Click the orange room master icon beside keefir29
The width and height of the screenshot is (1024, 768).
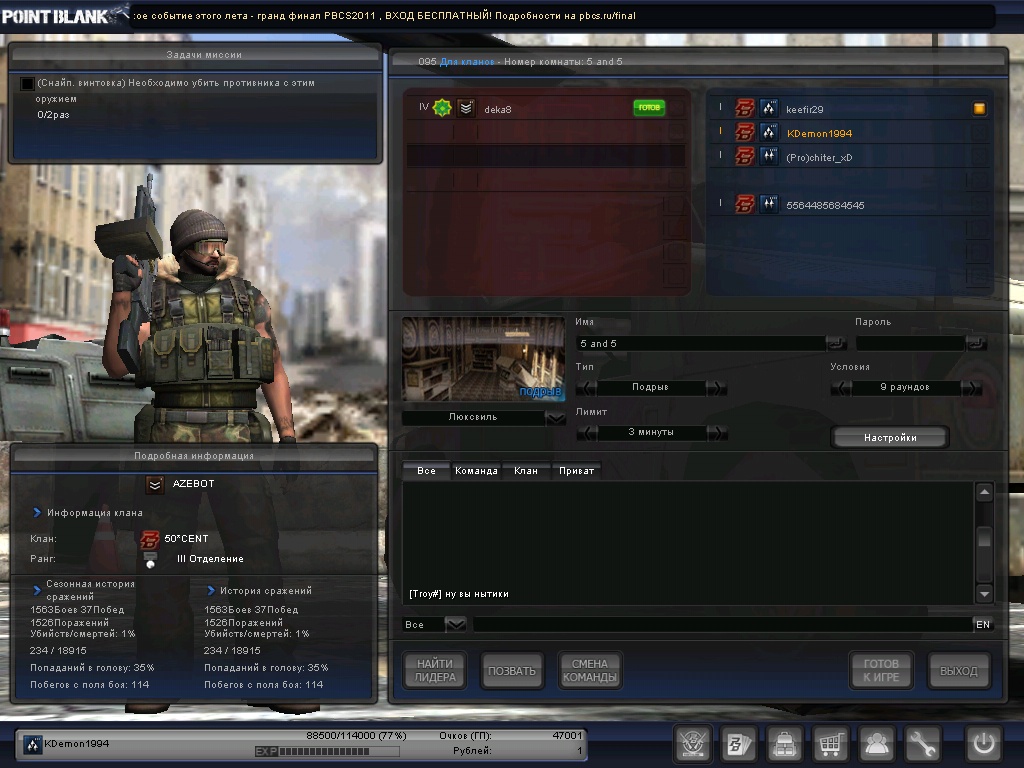(x=979, y=108)
